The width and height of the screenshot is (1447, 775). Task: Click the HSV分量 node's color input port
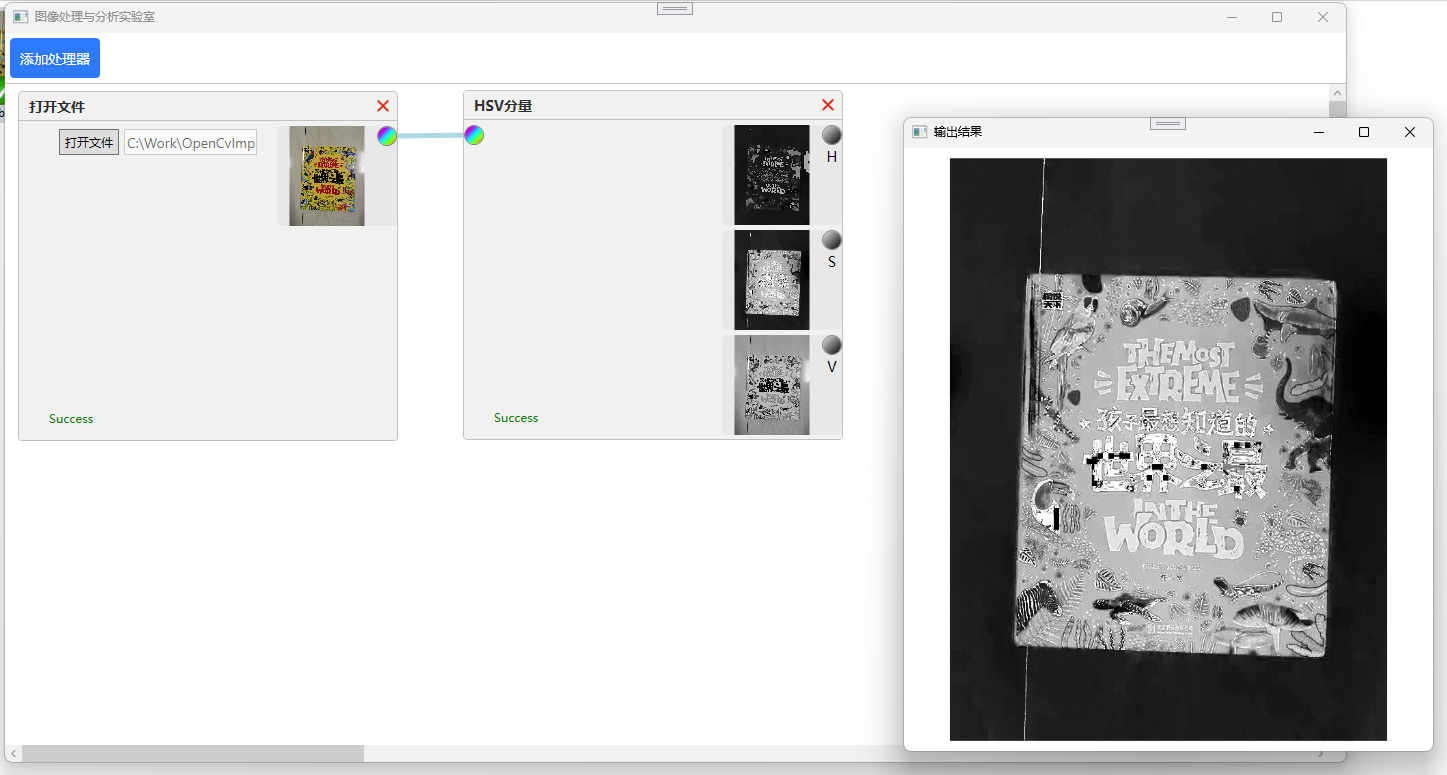(474, 135)
